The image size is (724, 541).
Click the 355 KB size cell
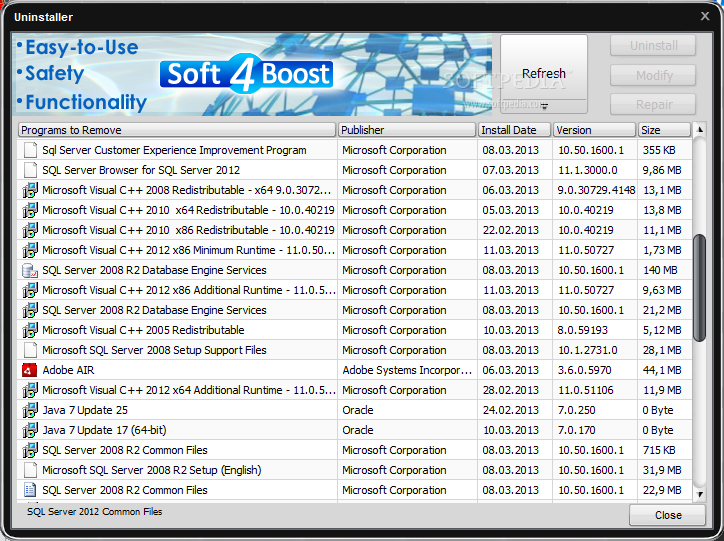[x=659, y=150]
